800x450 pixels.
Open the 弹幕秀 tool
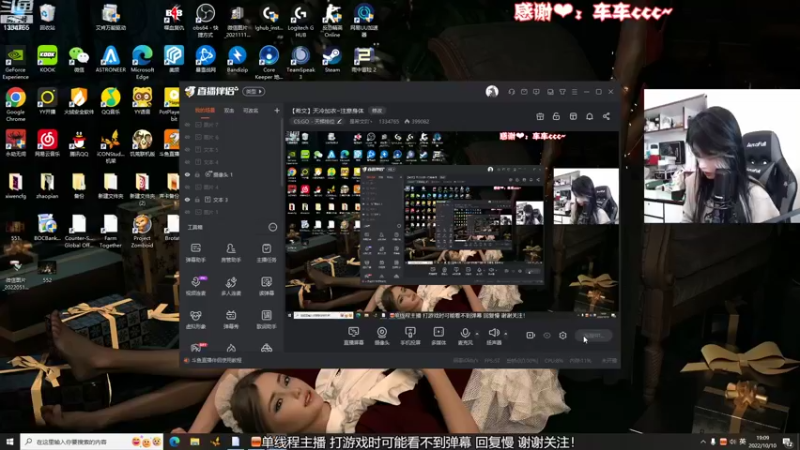click(231, 319)
